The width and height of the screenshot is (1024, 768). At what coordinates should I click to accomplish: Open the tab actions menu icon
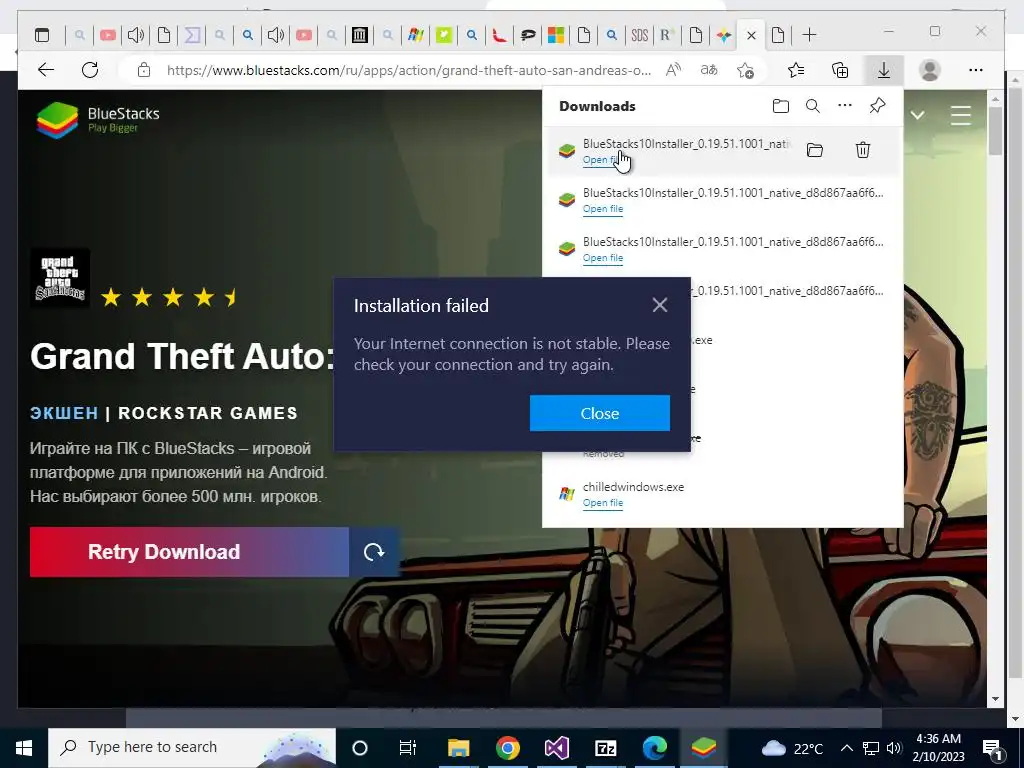pyautogui.click(x=42, y=35)
